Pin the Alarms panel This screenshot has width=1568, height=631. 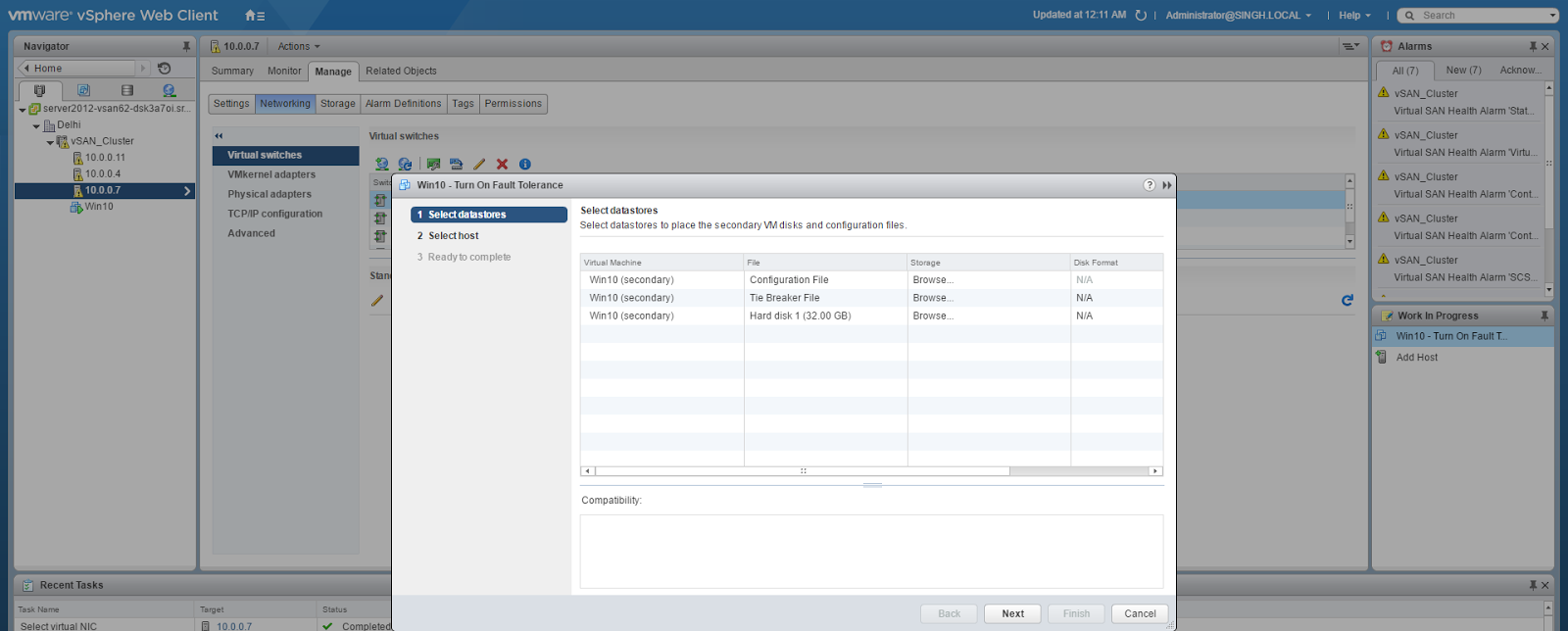point(1533,46)
